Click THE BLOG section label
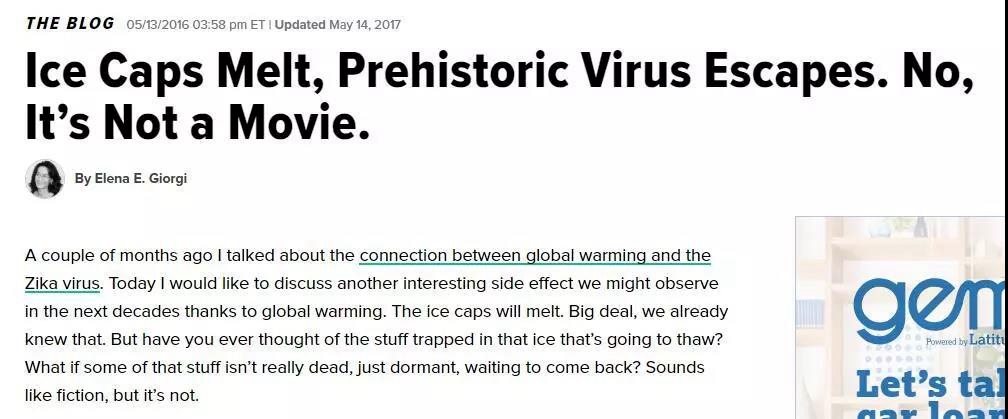The height and width of the screenshot is (419, 1008). click(x=70, y=24)
